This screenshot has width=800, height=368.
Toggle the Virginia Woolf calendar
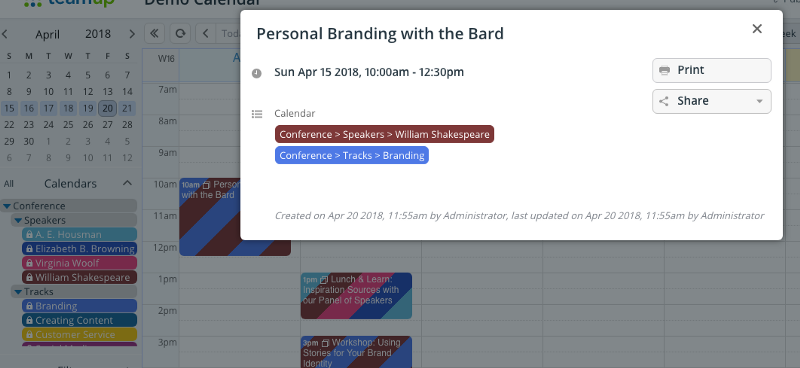[80, 263]
